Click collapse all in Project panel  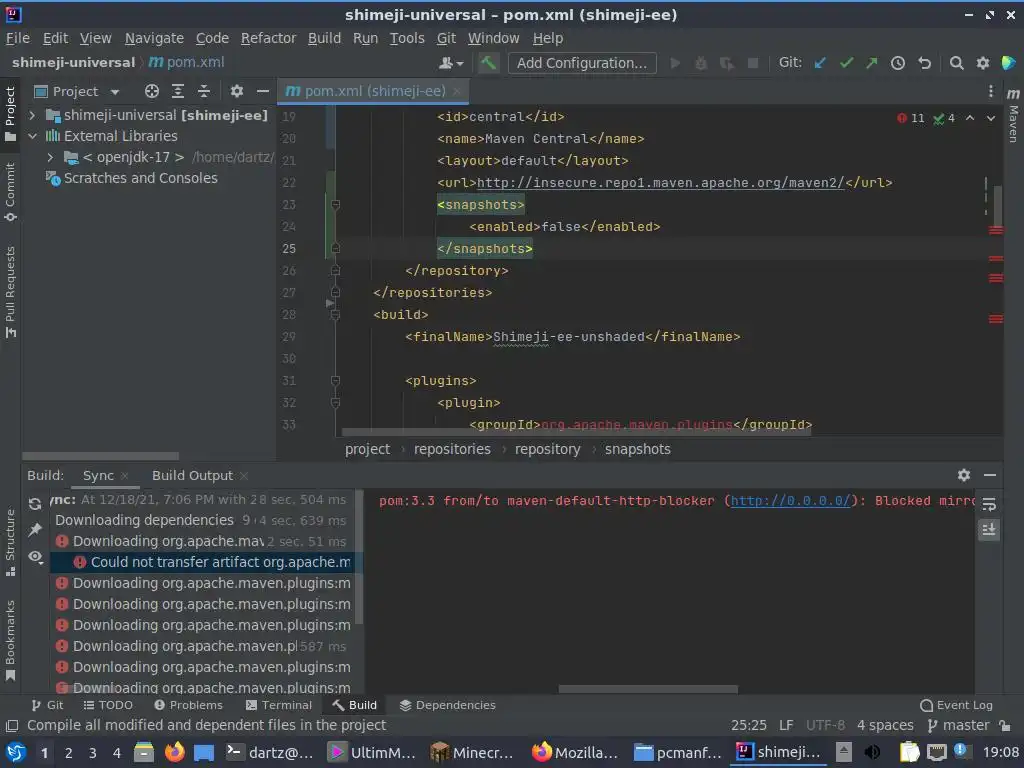(204, 91)
